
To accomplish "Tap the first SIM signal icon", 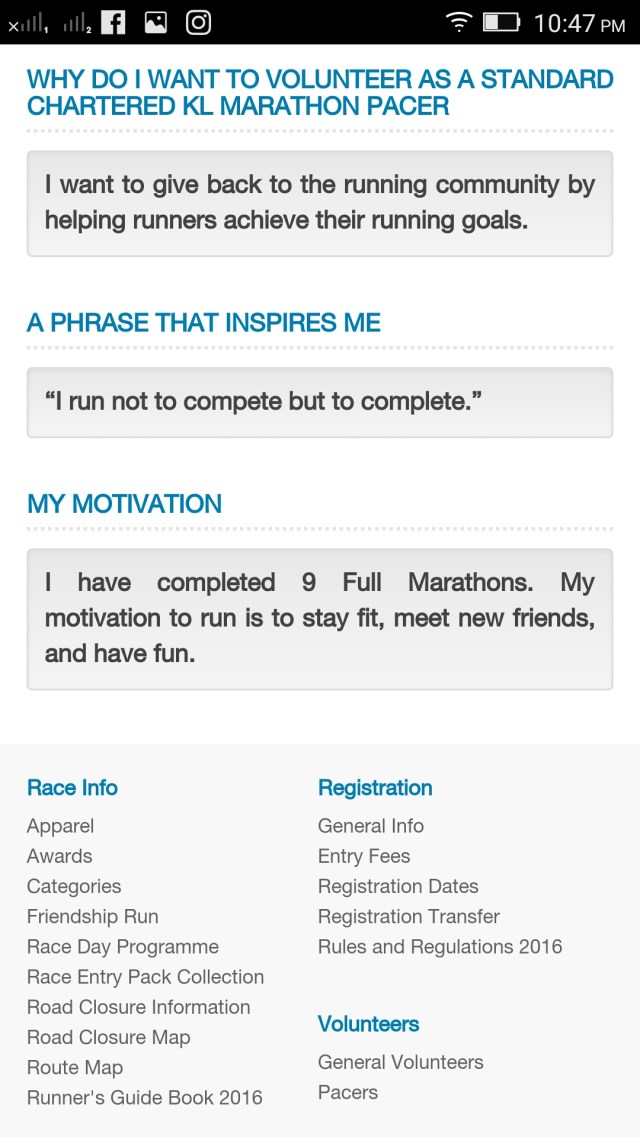I will point(28,23).
